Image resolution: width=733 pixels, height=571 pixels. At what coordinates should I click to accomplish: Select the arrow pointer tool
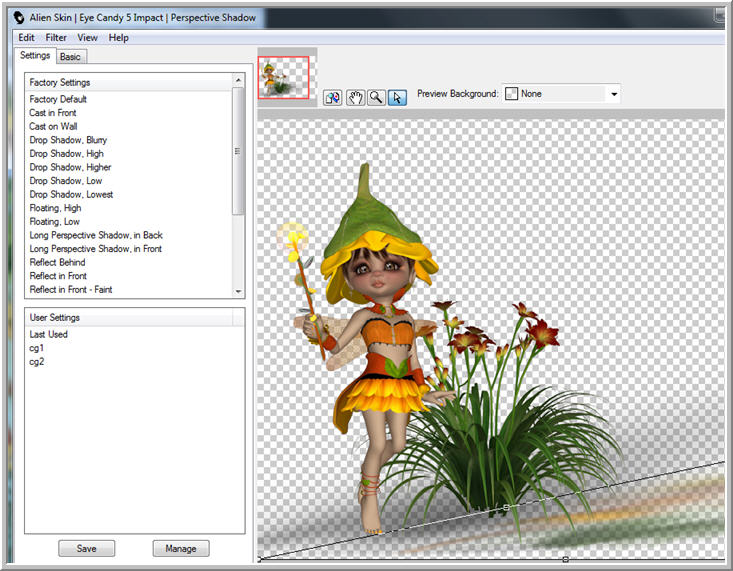point(397,98)
